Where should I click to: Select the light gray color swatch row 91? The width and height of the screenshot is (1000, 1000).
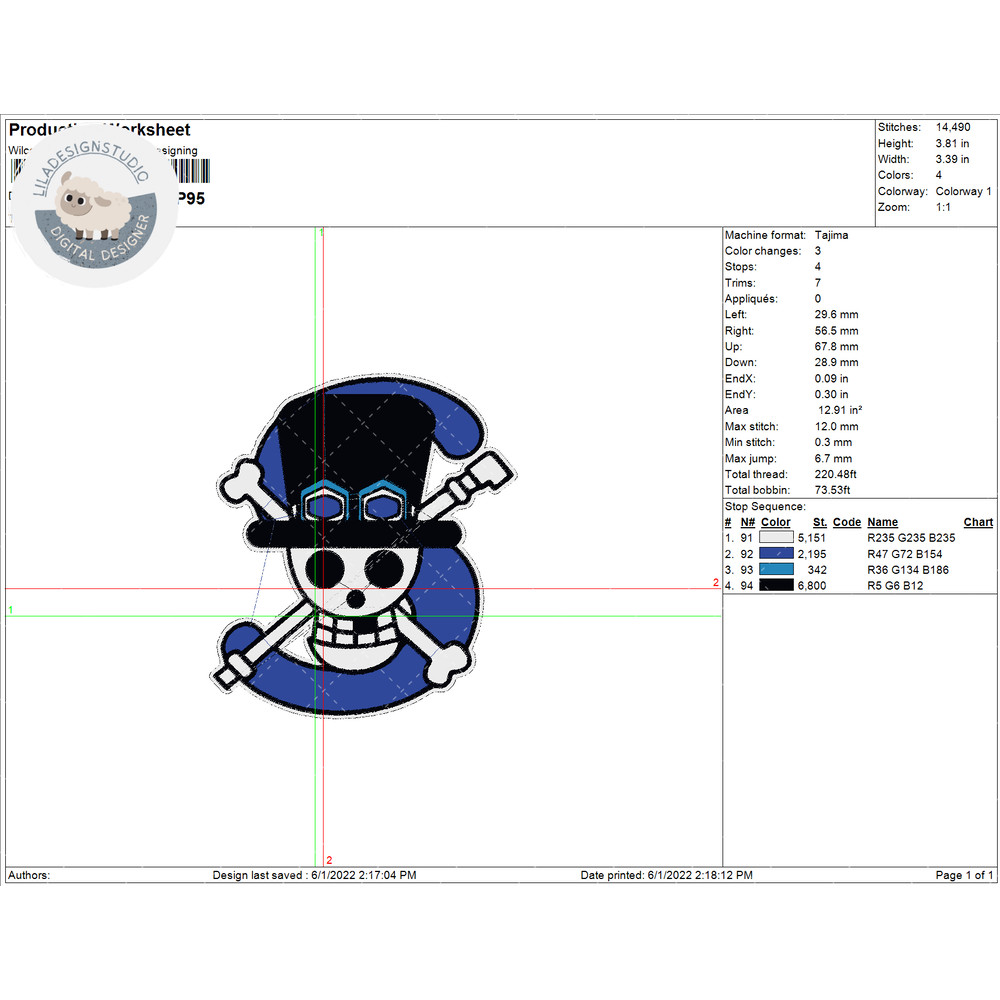click(776, 538)
